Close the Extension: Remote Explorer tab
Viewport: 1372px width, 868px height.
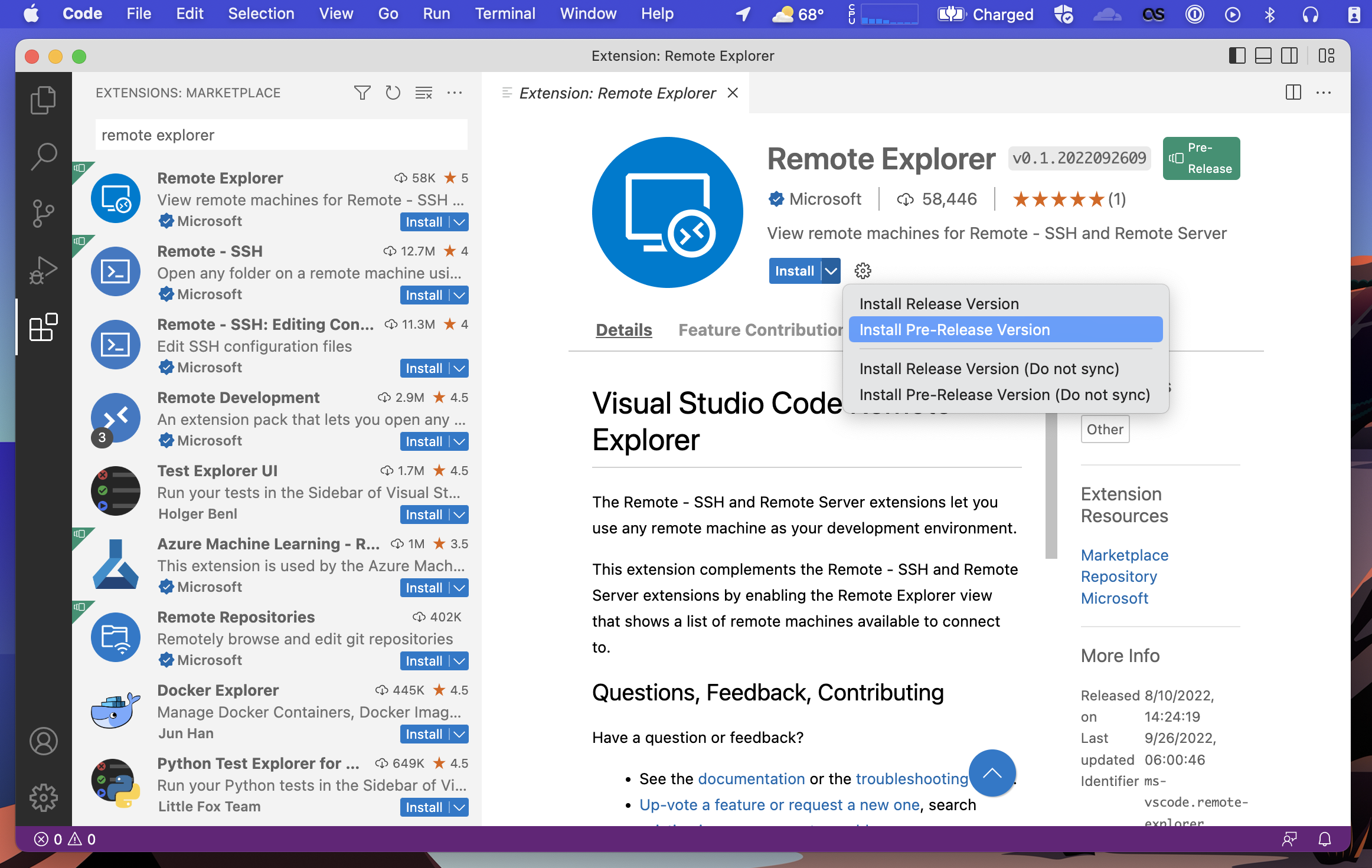[x=733, y=93]
